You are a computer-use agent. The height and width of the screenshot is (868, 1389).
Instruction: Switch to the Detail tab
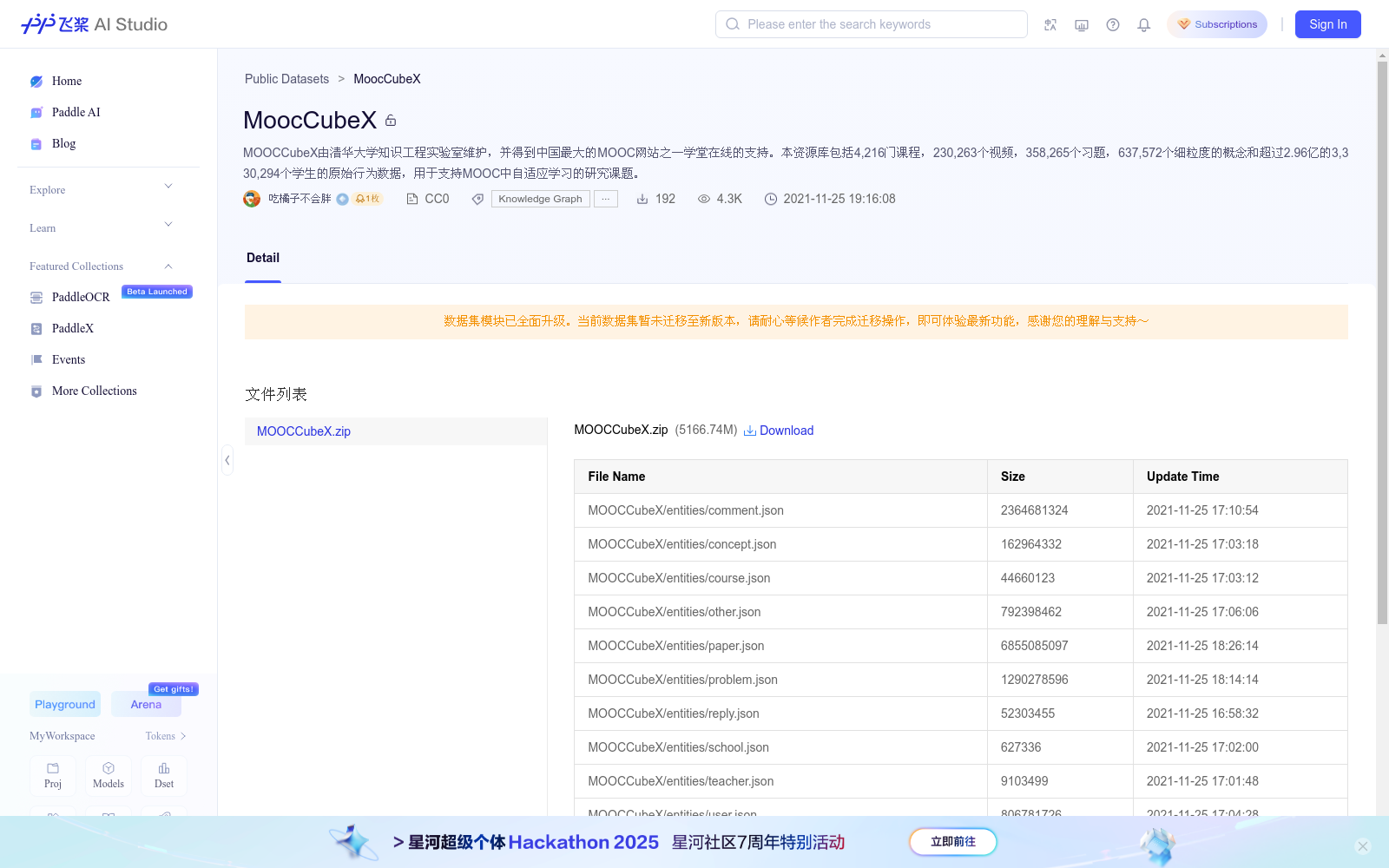tap(262, 258)
